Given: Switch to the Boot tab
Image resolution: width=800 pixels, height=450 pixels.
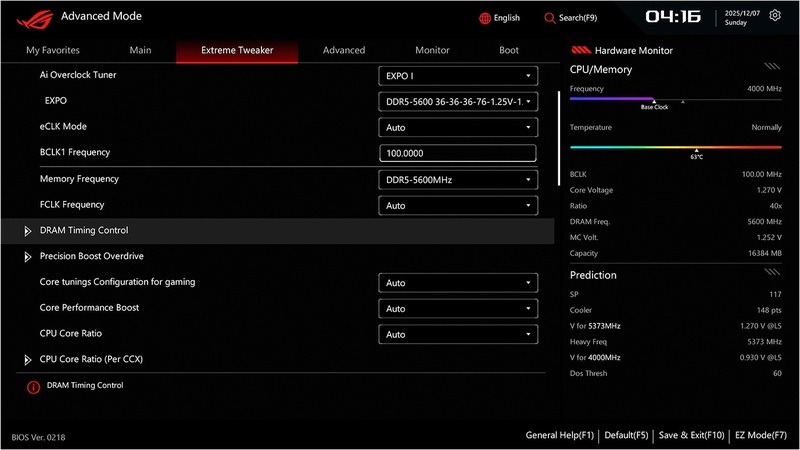Looking at the screenshot, I should pos(509,50).
